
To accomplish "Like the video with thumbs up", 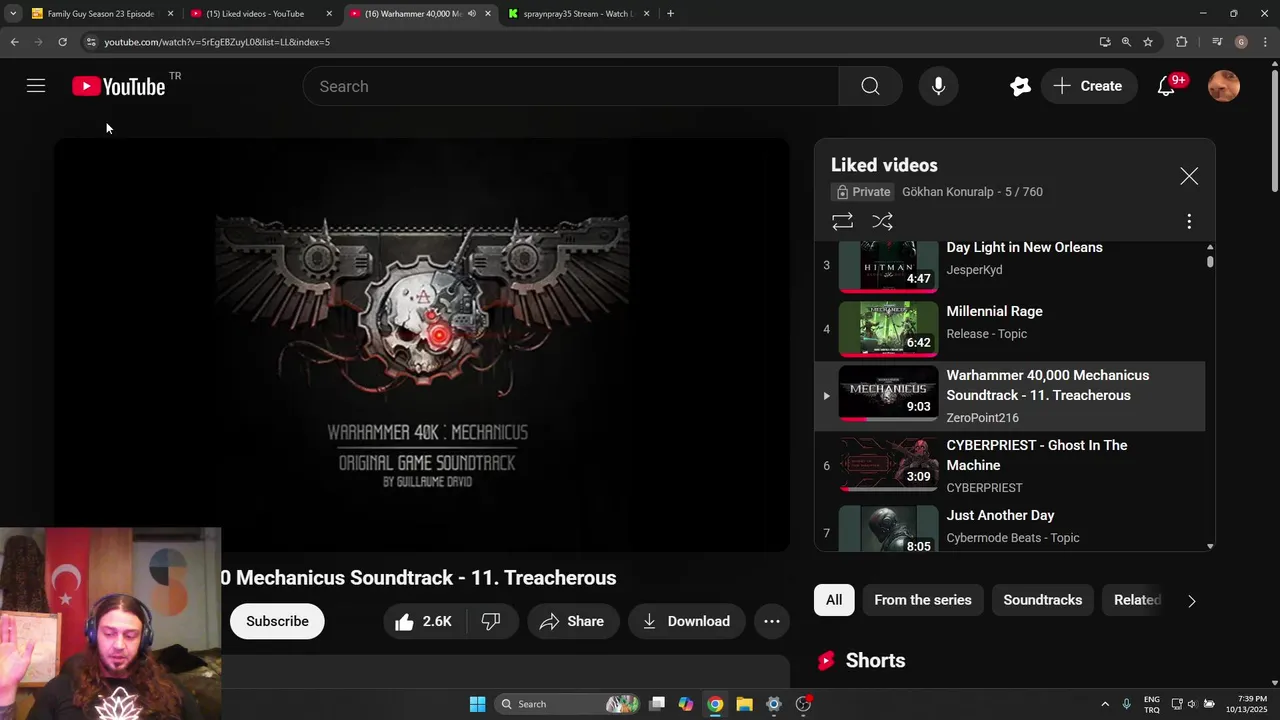I will (424, 621).
